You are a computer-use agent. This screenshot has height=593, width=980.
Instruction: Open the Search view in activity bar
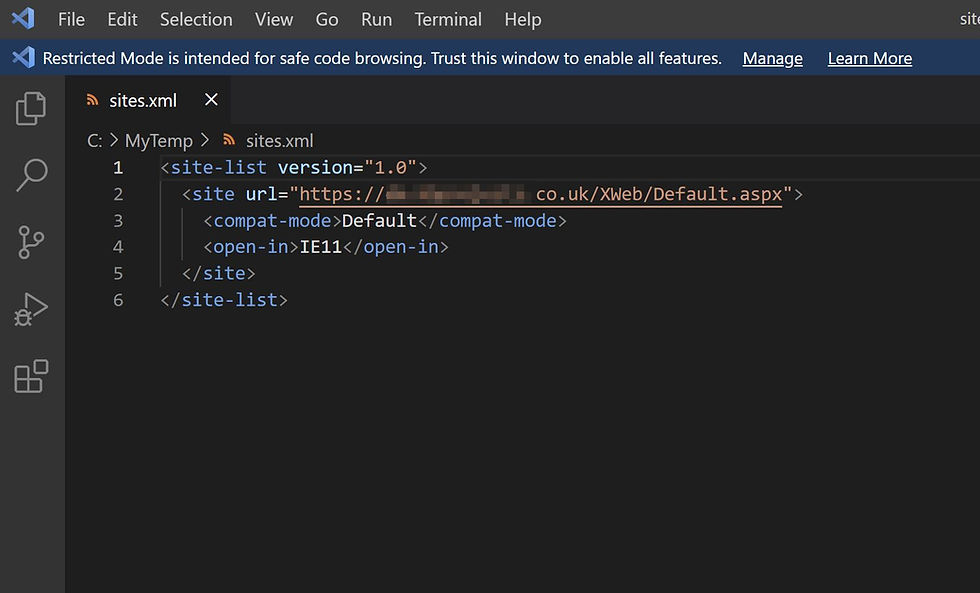click(31, 175)
